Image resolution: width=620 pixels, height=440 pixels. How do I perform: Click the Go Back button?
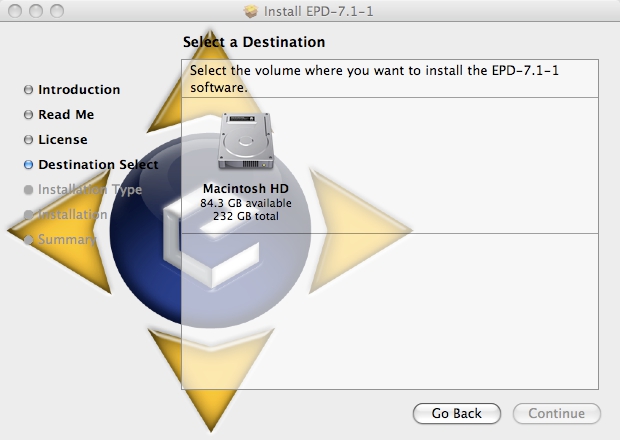click(457, 414)
